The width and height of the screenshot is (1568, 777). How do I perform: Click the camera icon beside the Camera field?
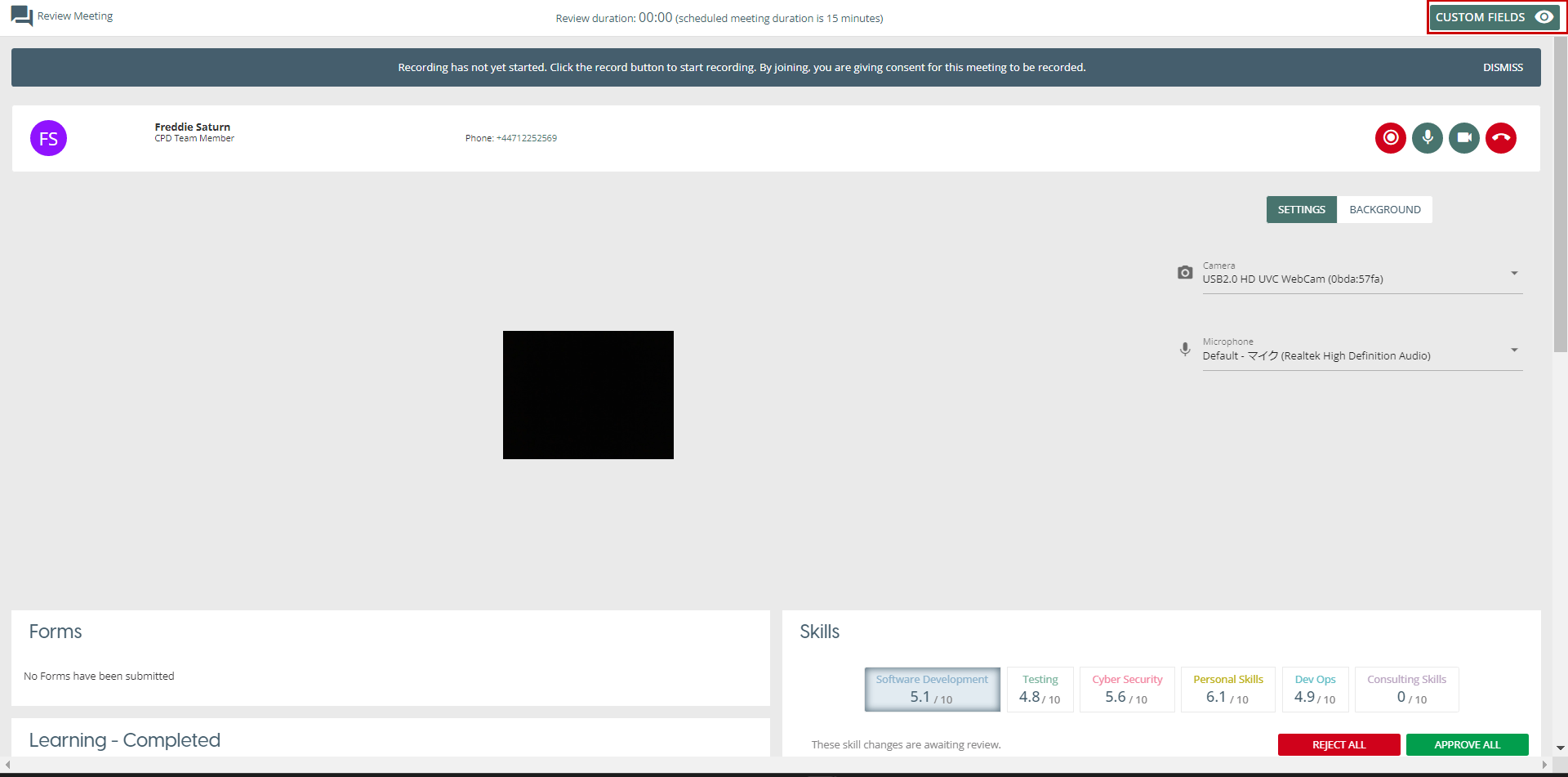pos(1184,273)
